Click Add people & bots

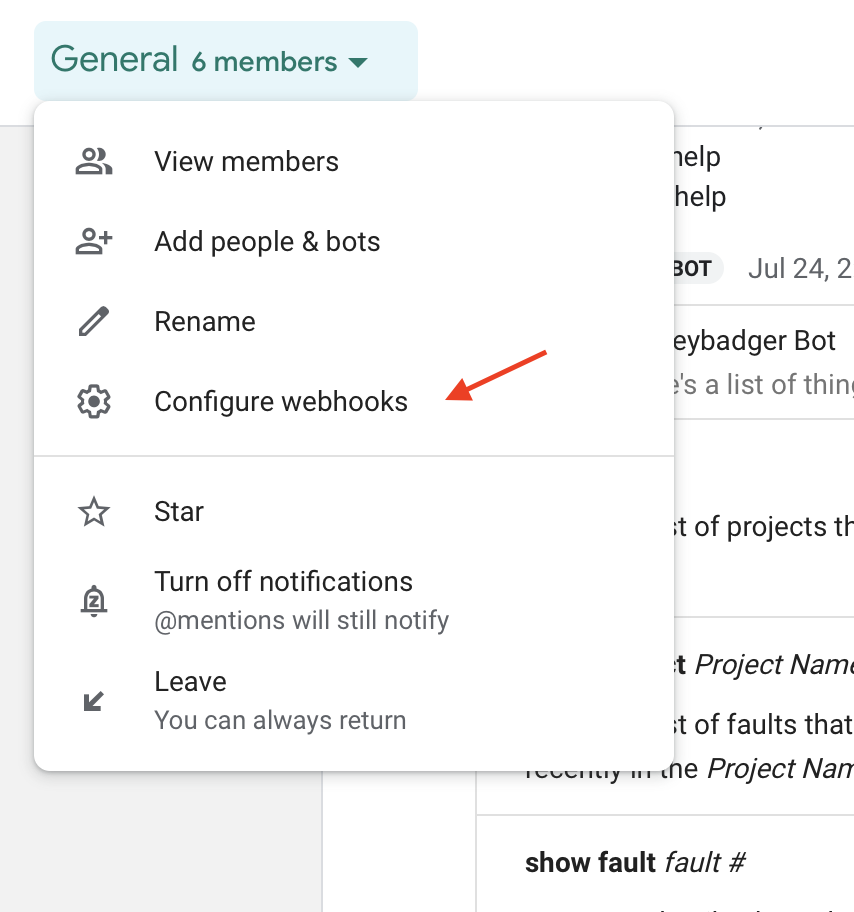pyautogui.click(x=267, y=241)
